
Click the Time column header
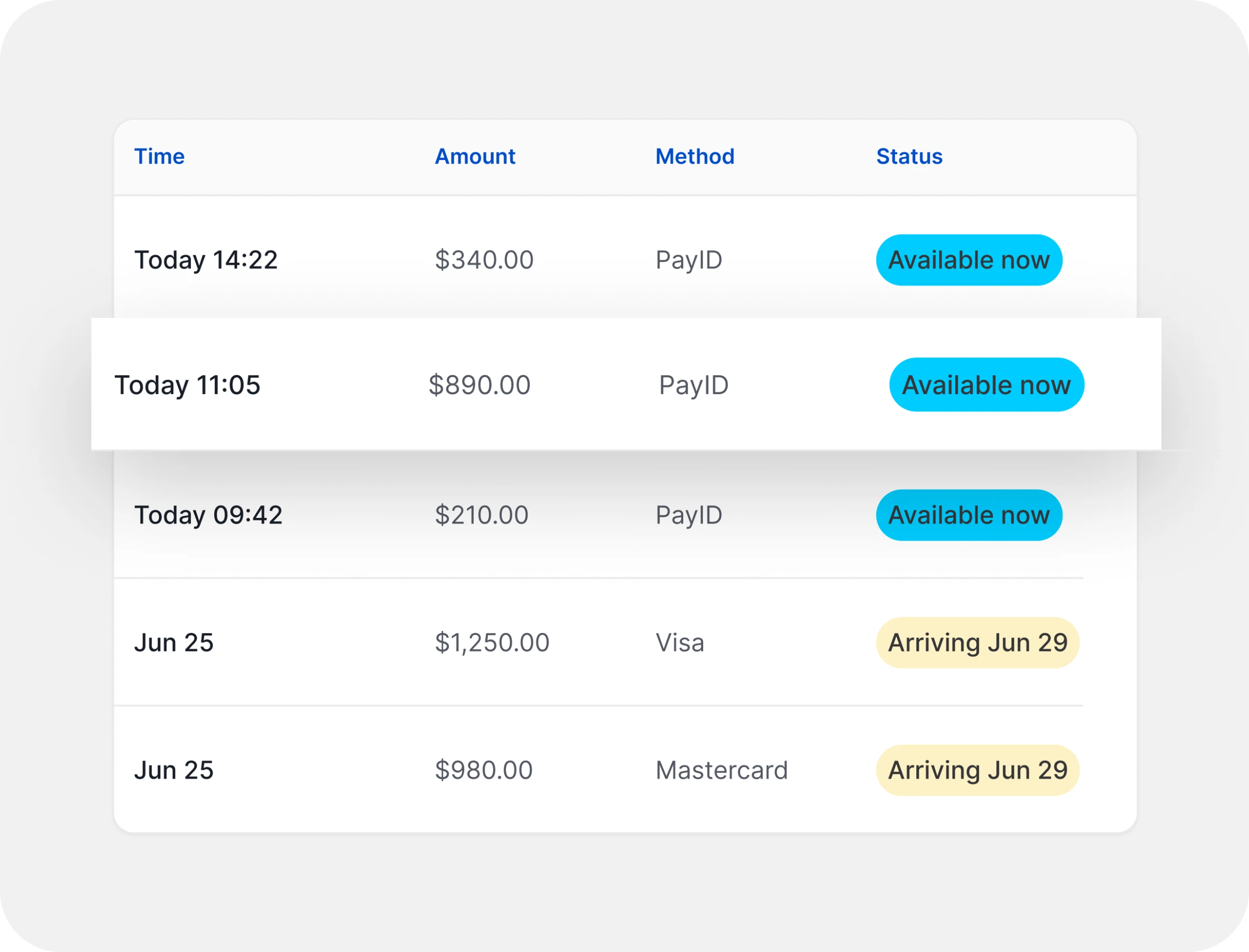pyautogui.click(x=159, y=157)
